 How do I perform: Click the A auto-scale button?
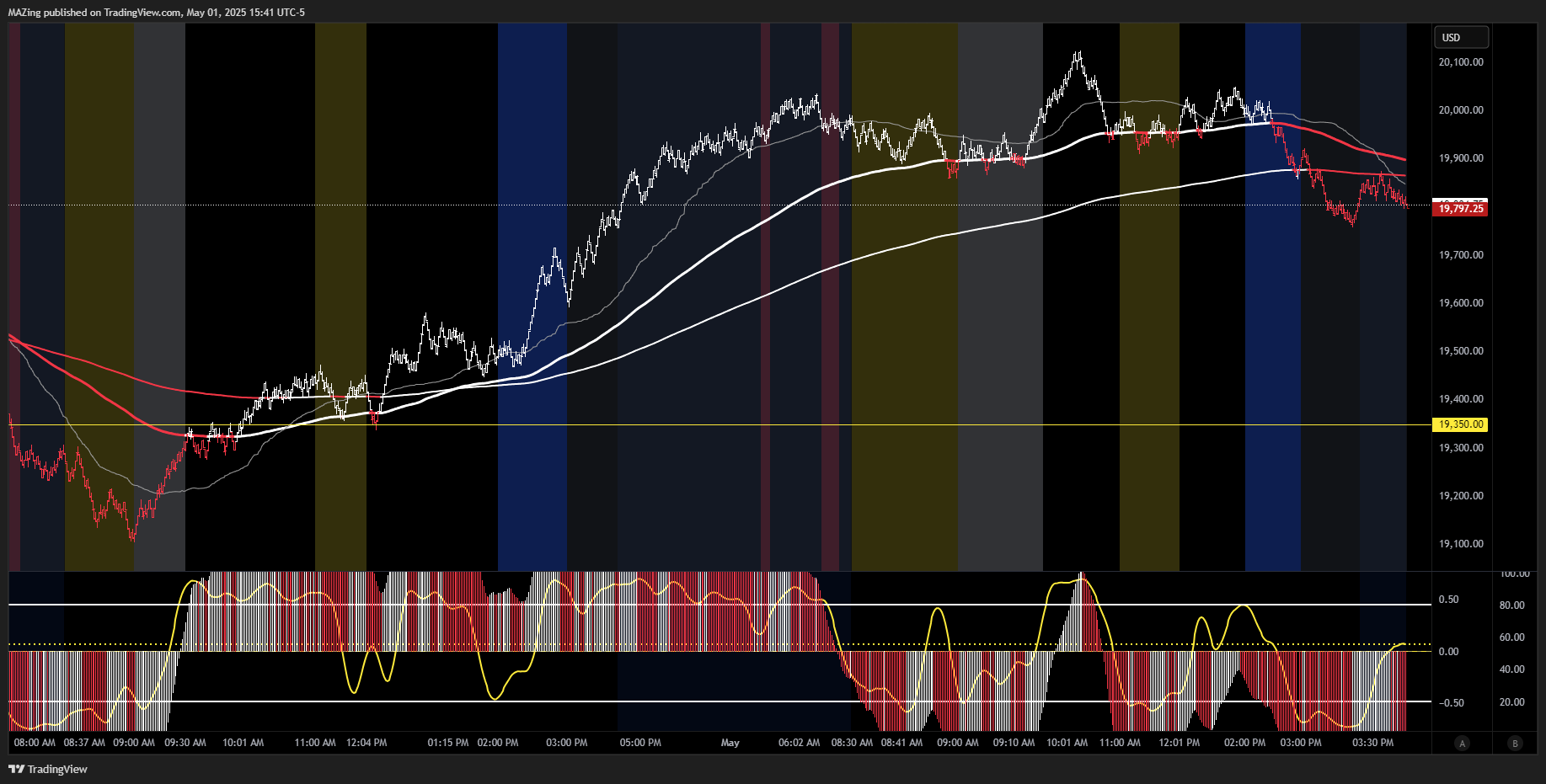tap(1463, 743)
